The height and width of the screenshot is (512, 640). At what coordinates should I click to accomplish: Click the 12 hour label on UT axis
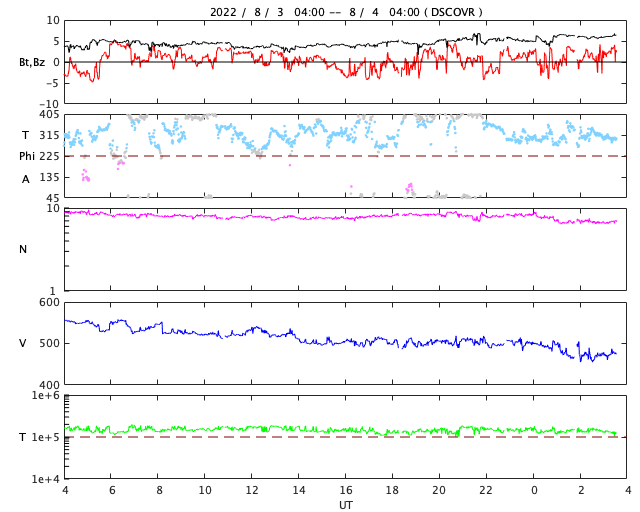[251, 490]
